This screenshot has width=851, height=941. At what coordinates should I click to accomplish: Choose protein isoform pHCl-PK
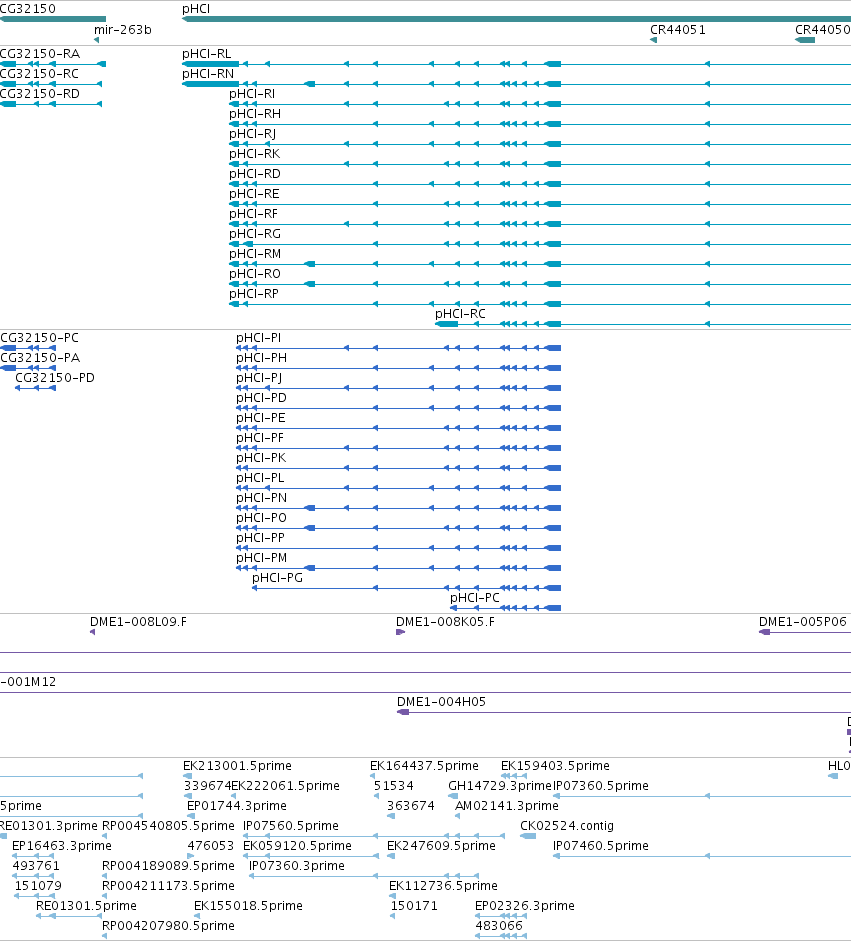tap(261, 457)
